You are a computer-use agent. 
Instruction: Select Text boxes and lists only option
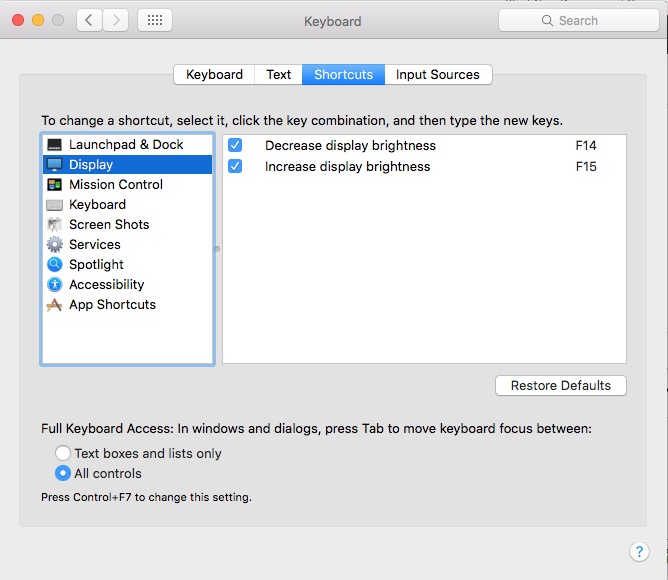coord(63,453)
